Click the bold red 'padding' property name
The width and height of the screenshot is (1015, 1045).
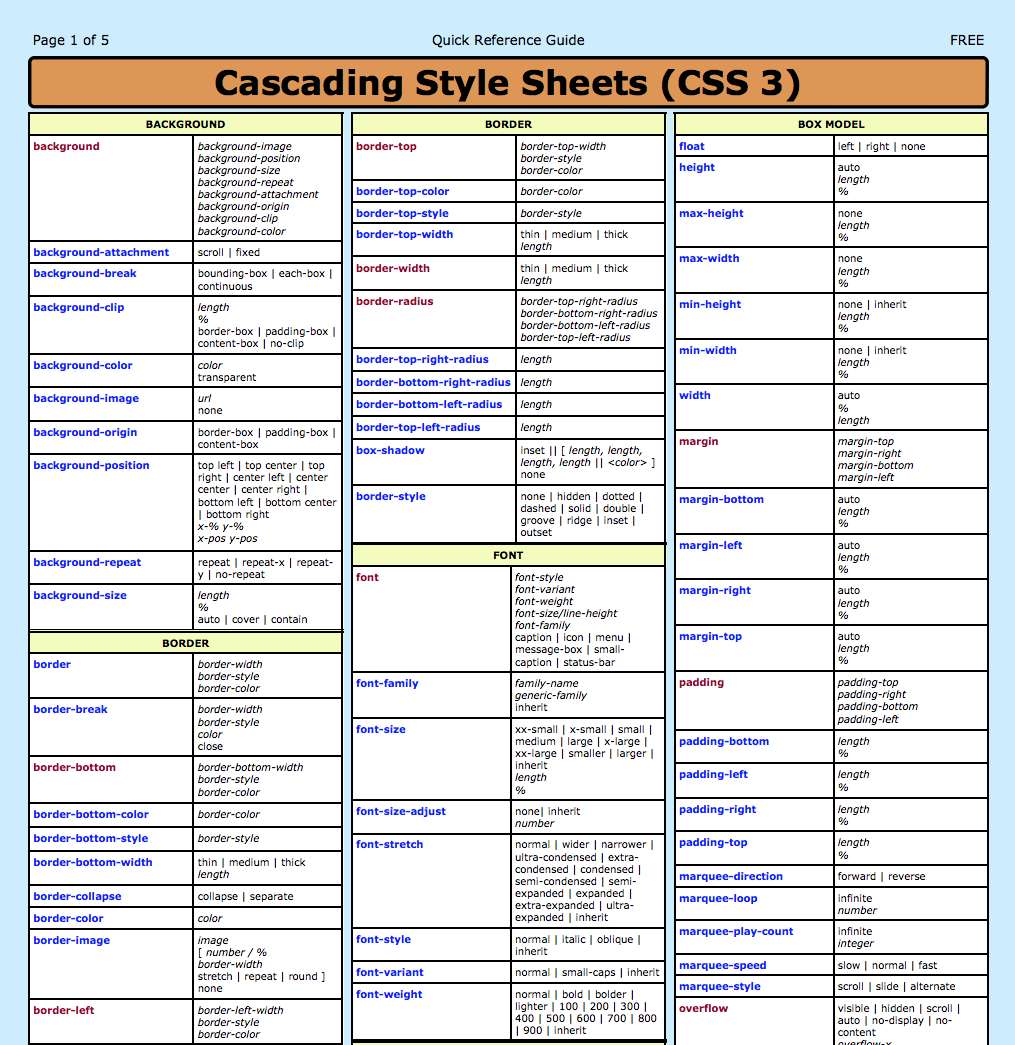[701, 682]
